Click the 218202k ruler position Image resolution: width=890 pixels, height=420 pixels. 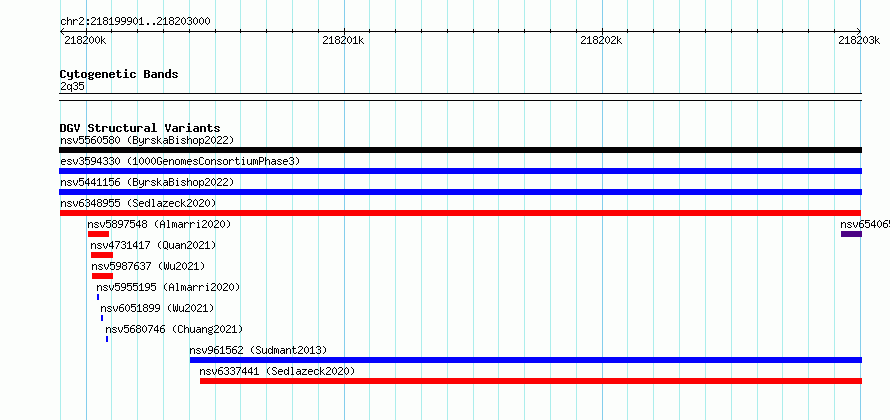[x=601, y=40]
